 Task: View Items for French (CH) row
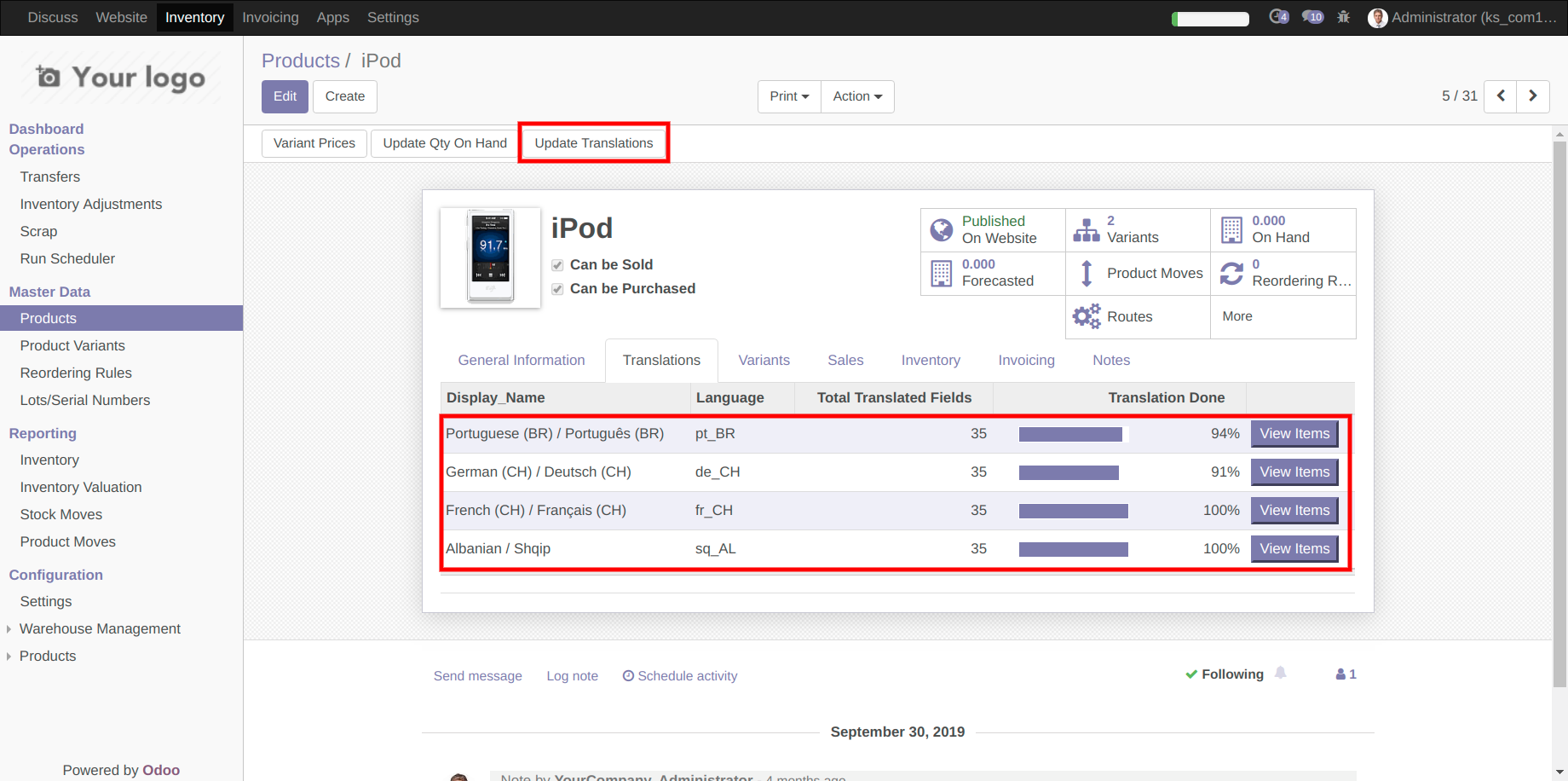(1294, 511)
